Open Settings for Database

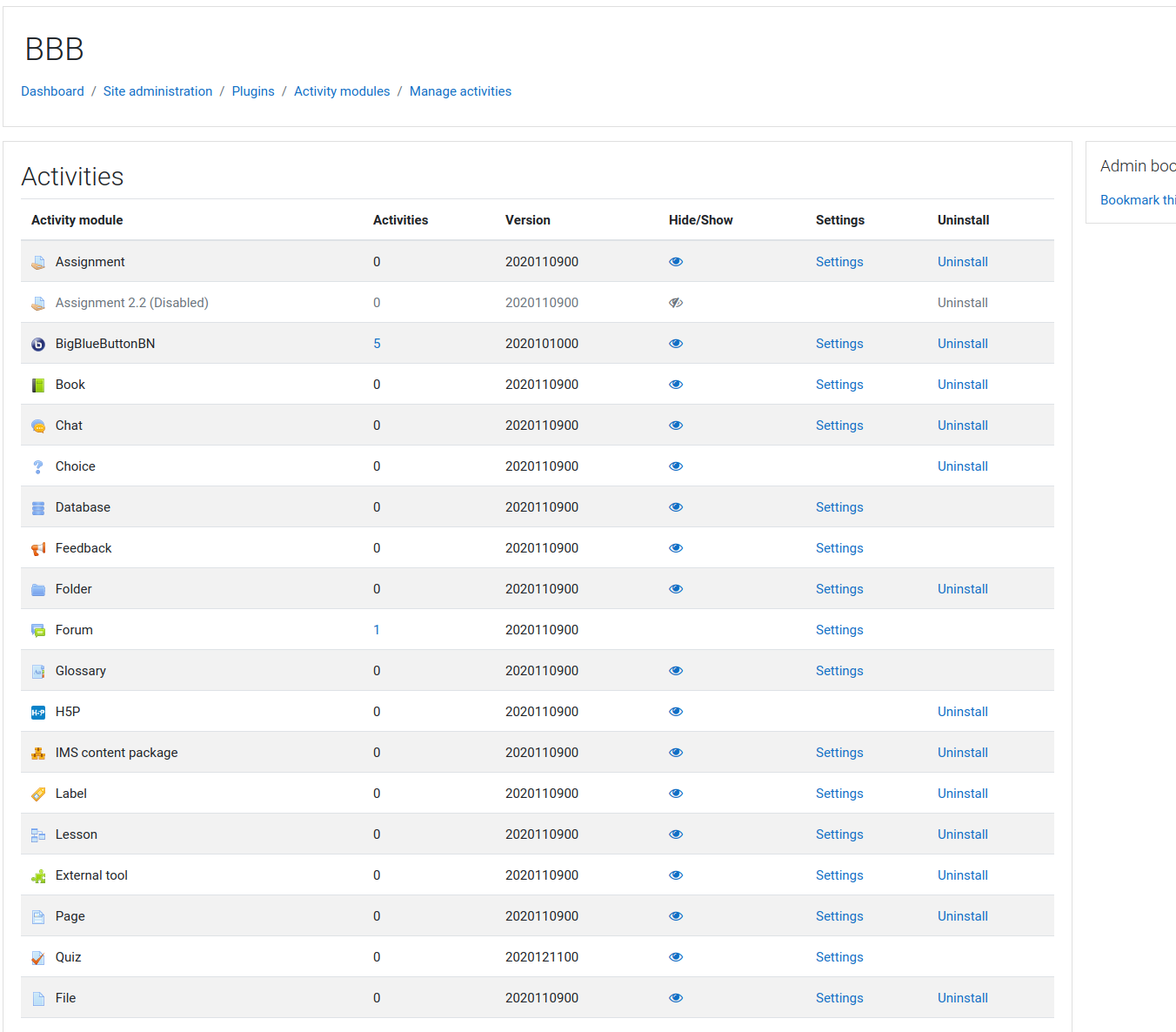pos(839,507)
